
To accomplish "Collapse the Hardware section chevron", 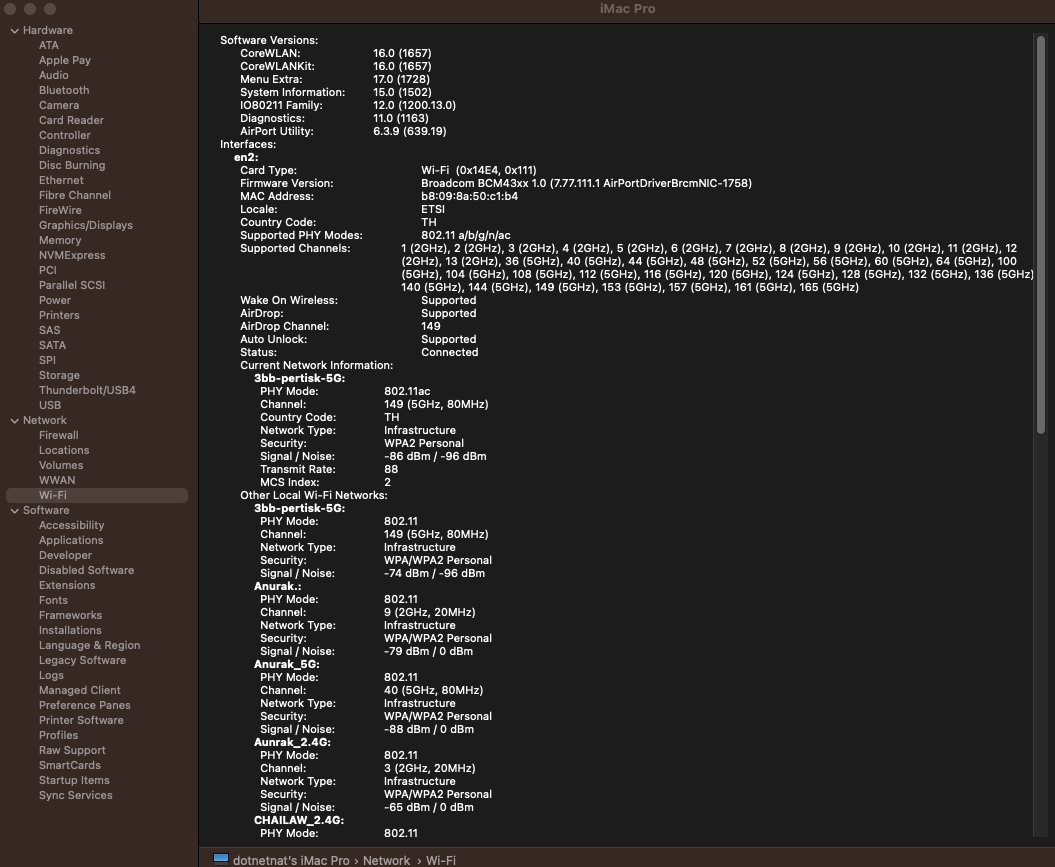I will click(x=14, y=31).
